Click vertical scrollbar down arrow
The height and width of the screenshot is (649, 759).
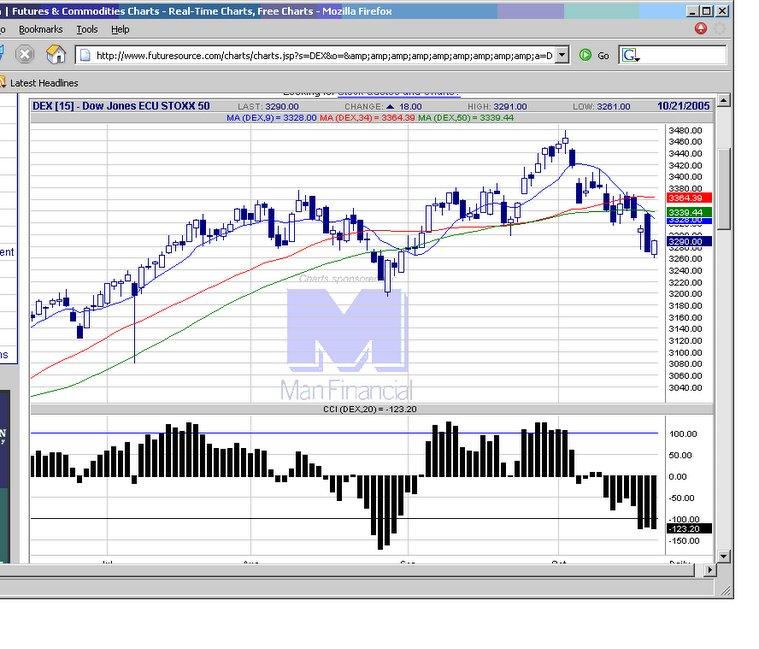click(x=723, y=557)
